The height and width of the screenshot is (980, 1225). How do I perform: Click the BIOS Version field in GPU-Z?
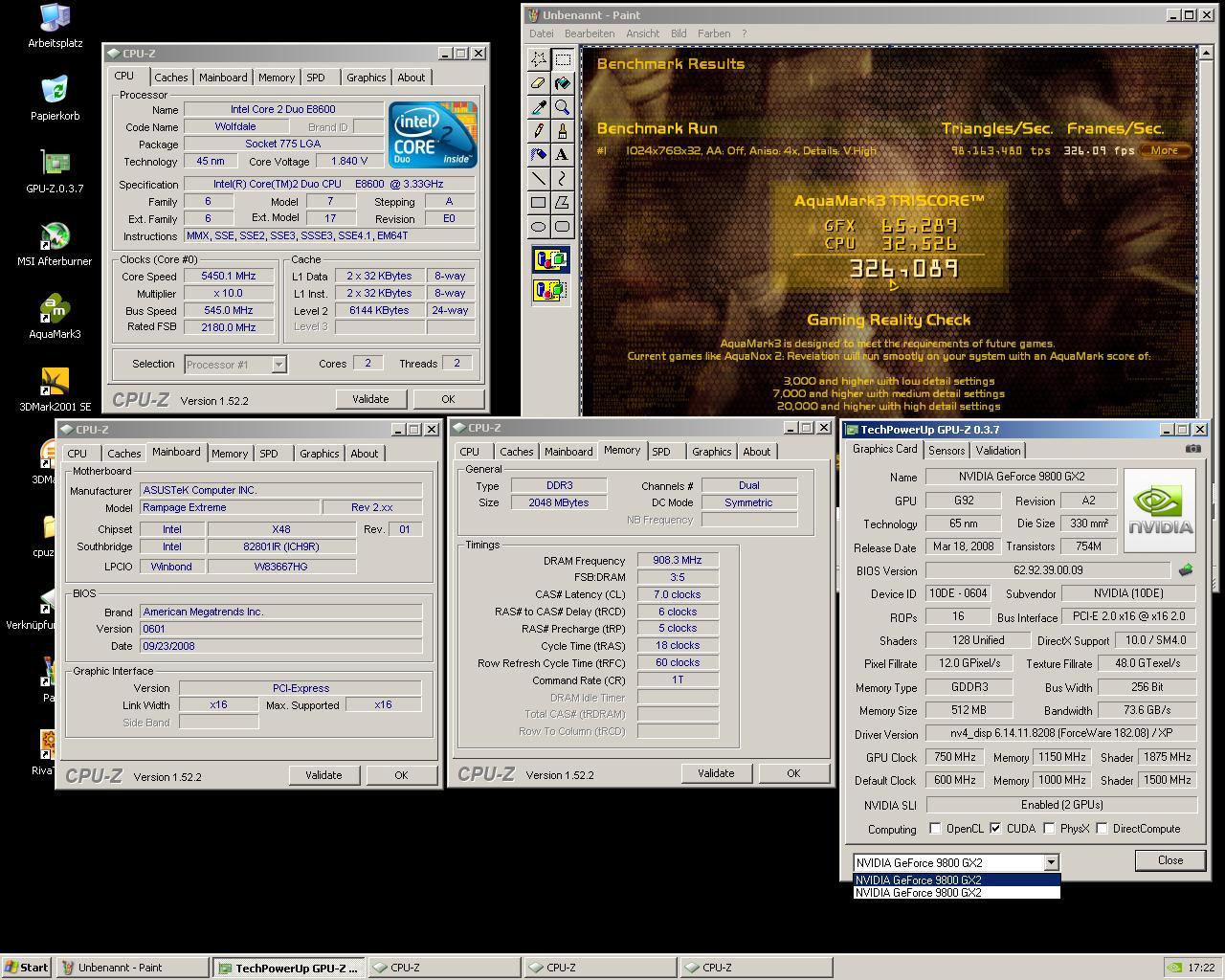(x=1048, y=570)
